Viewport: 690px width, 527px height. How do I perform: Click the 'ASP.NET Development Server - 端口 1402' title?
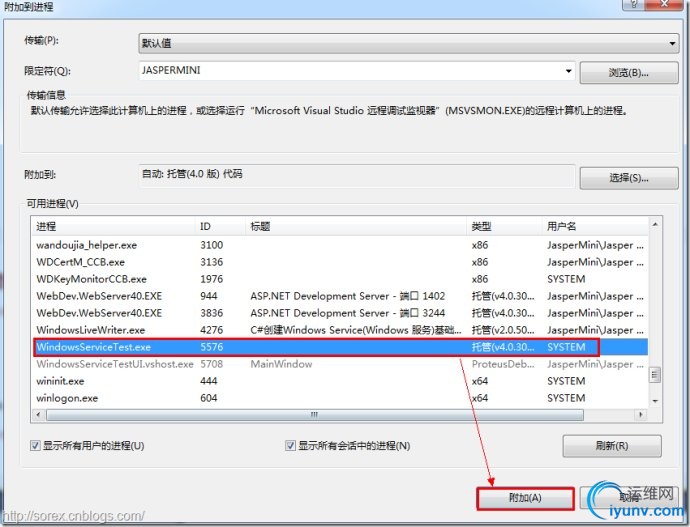tap(348, 296)
